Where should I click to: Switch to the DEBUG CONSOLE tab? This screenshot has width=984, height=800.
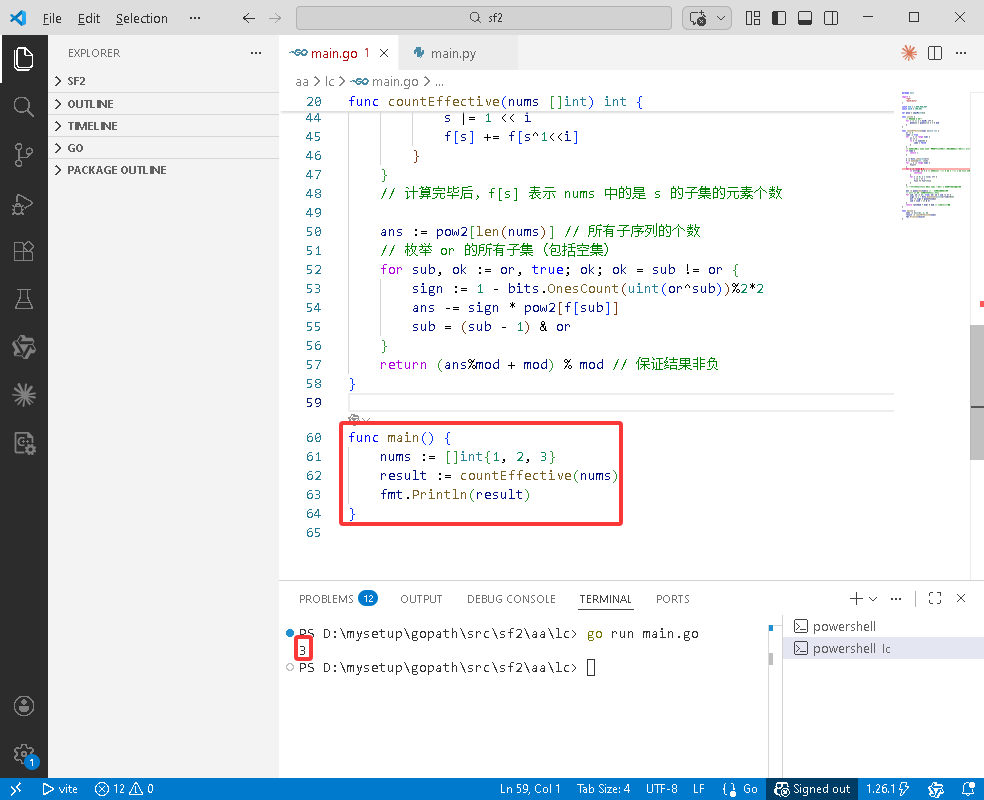point(511,599)
